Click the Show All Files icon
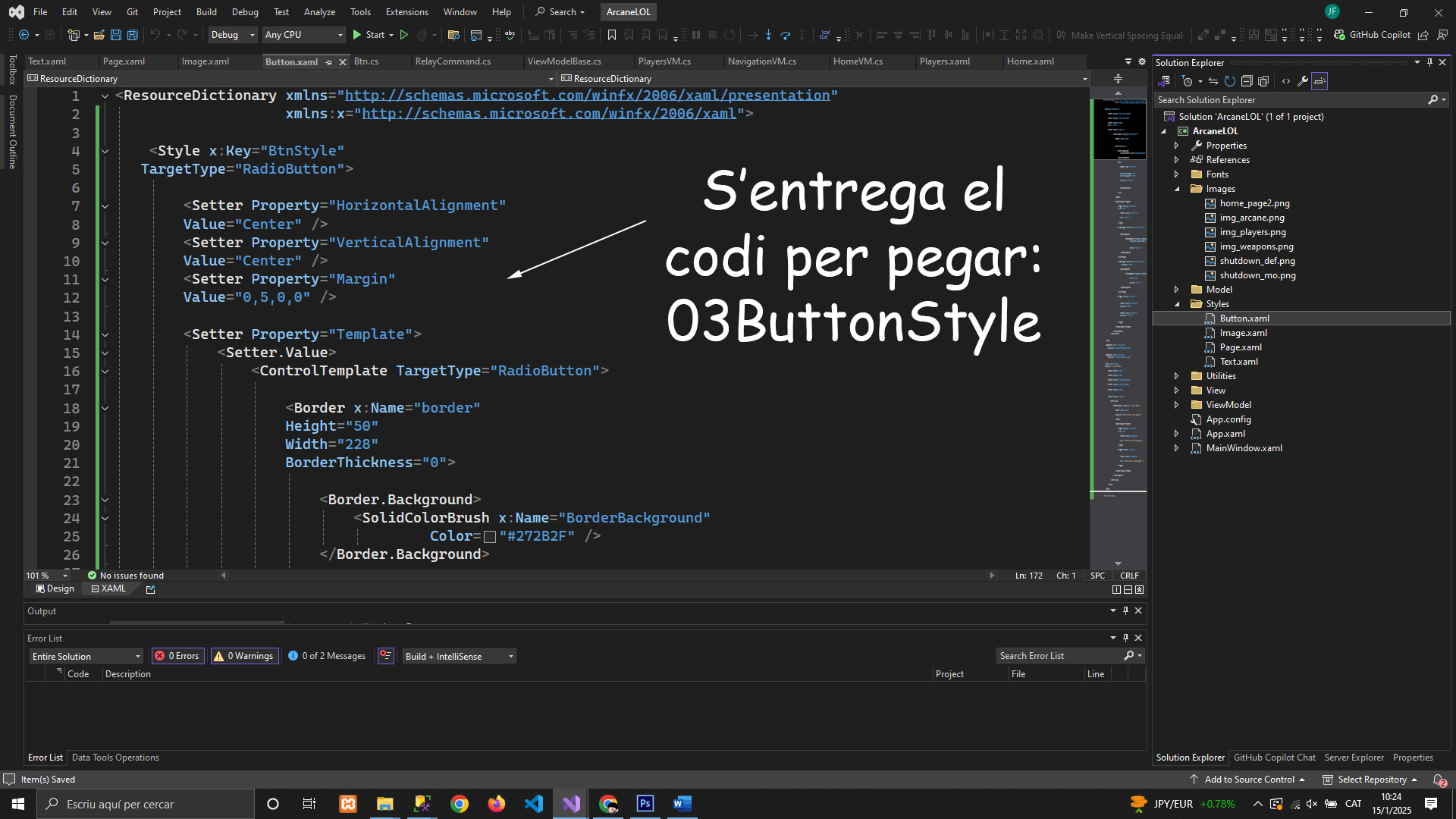 1263,81
